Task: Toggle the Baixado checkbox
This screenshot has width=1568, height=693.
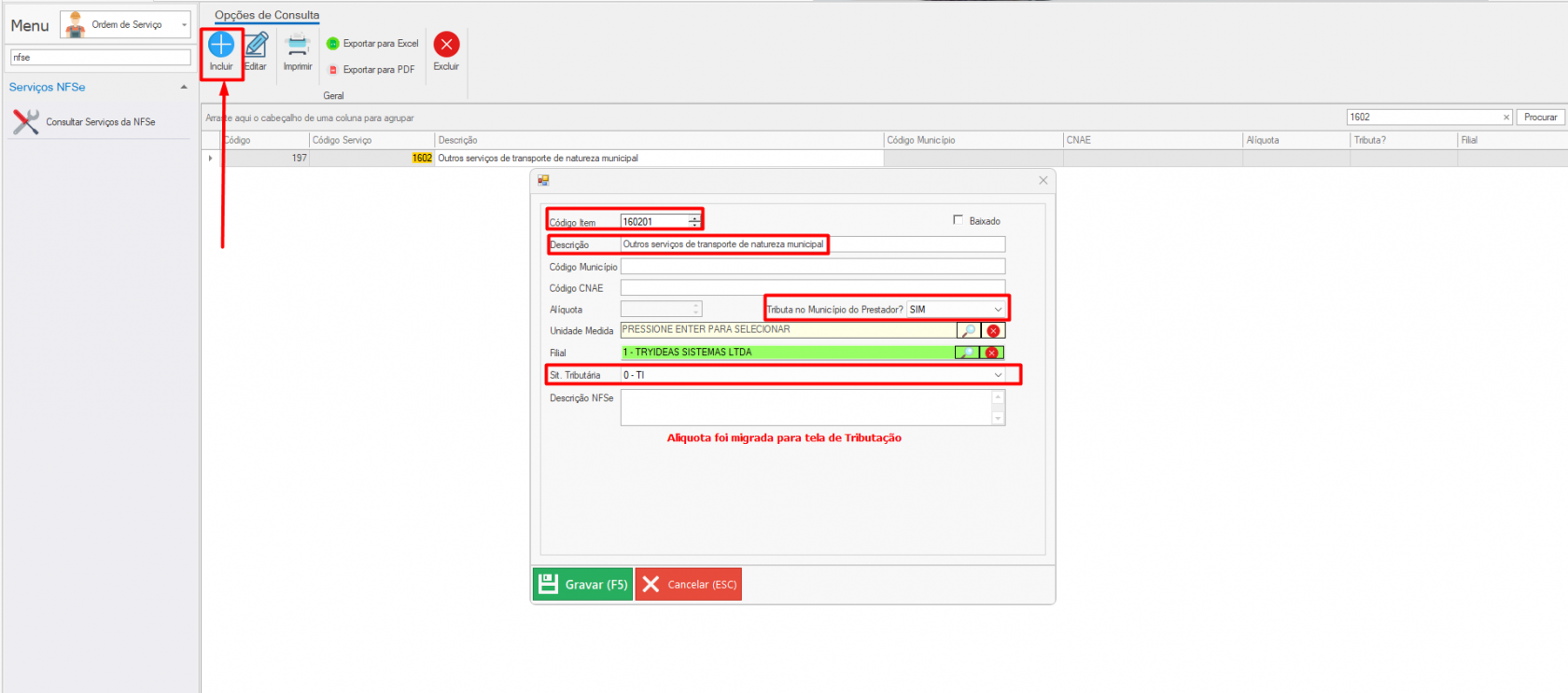Action: pyautogui.click(x=958, y=220)
